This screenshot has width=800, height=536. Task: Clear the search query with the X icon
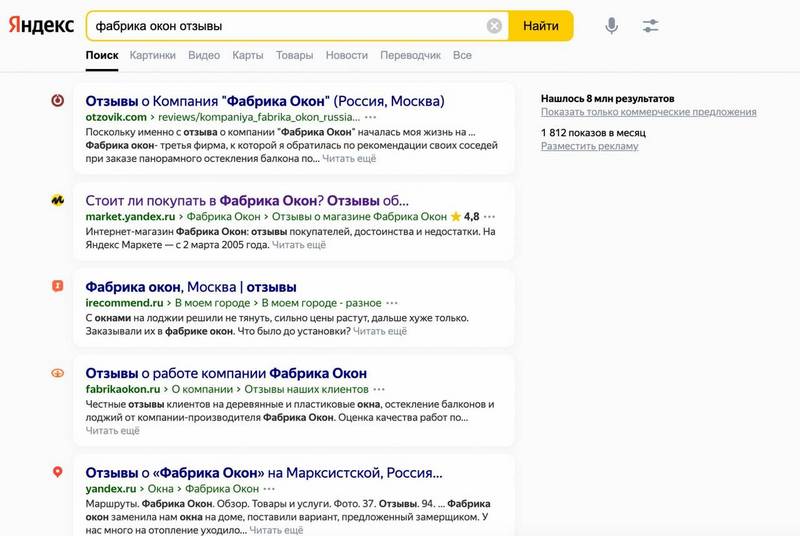point(494,25)
